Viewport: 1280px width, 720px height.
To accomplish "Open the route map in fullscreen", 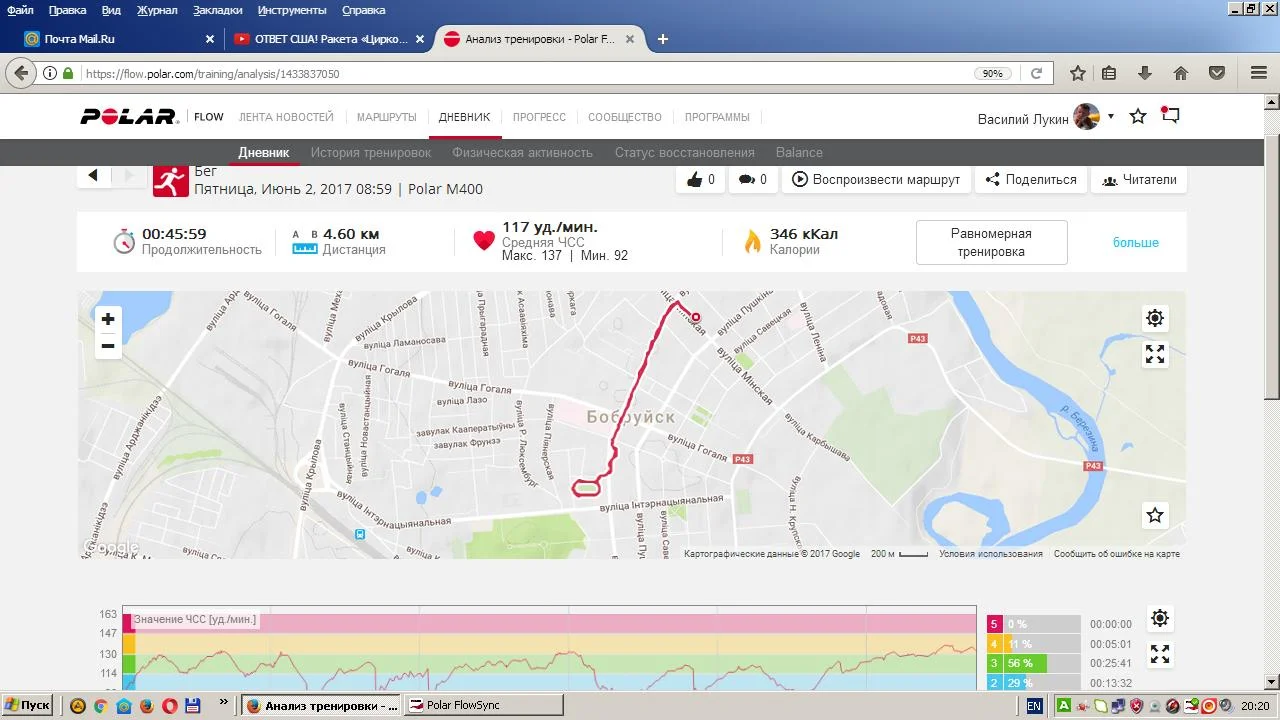I will [1155, 354].
